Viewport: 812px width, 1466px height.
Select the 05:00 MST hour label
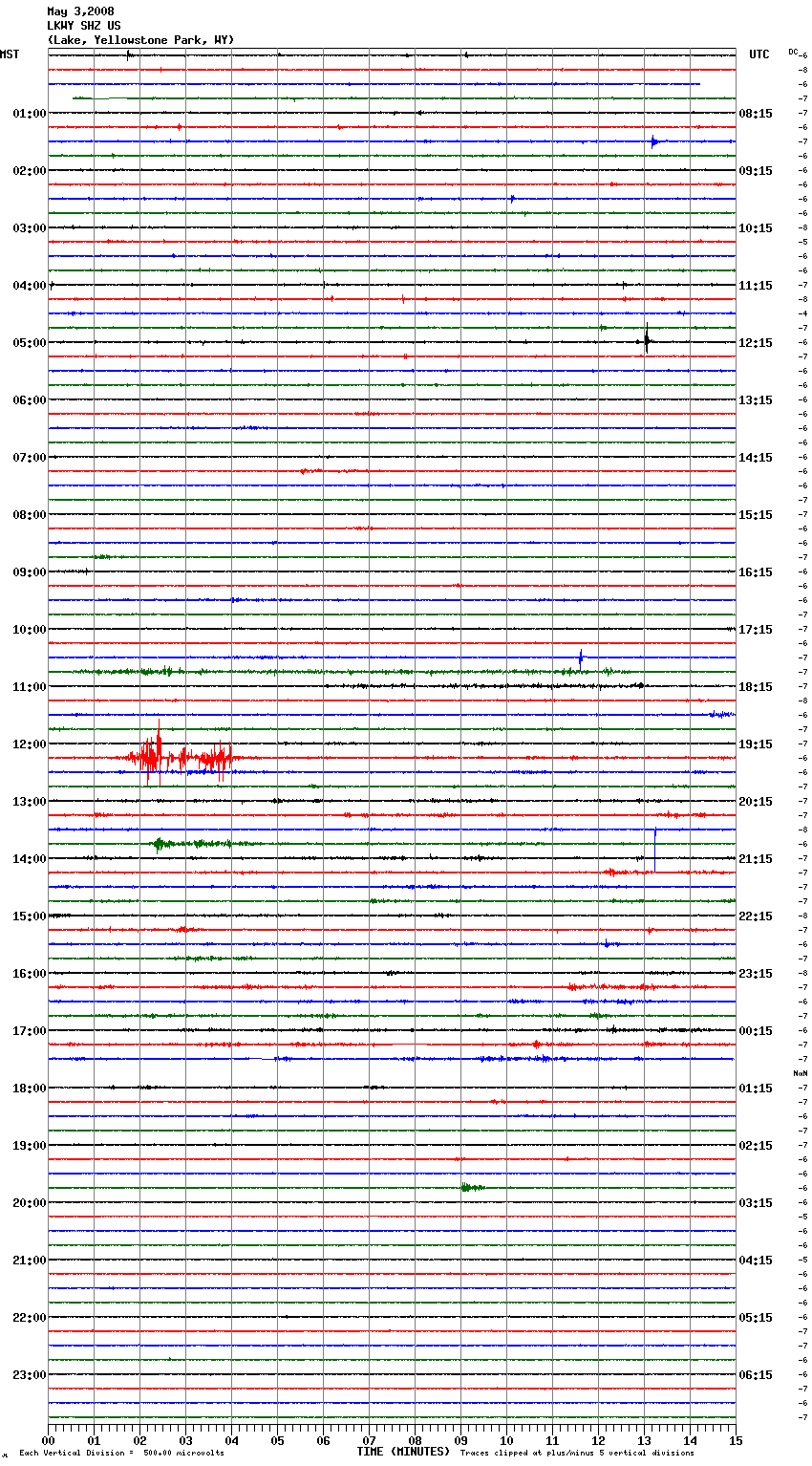coord(30,343)
